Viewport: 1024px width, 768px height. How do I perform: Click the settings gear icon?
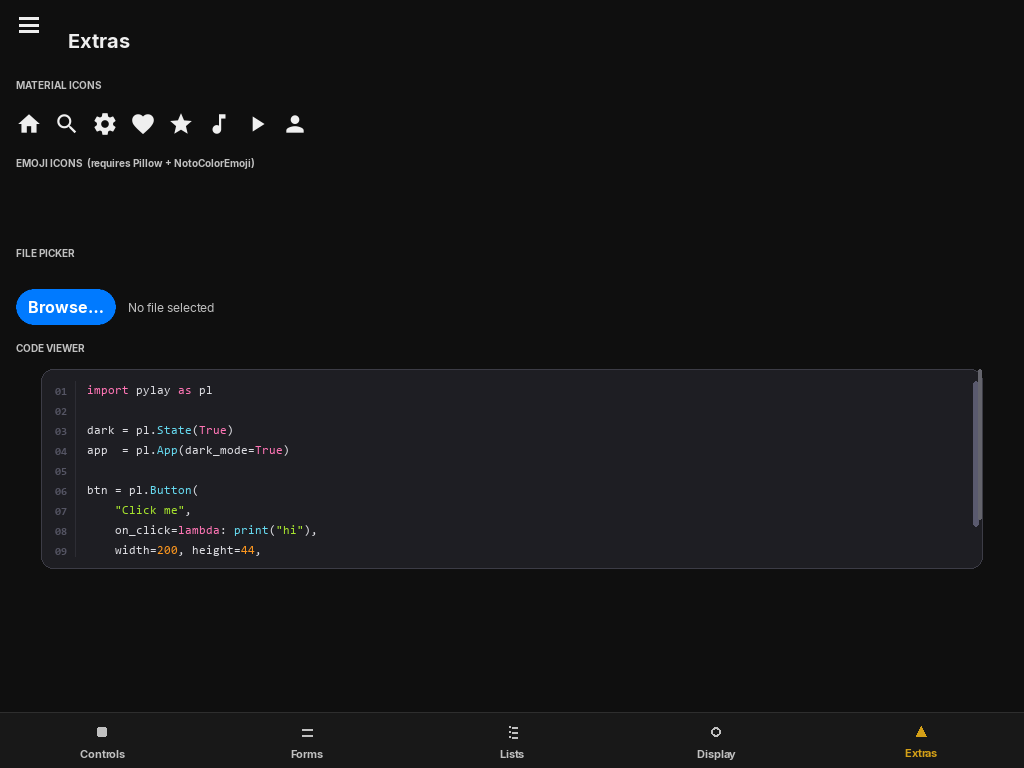104,124
